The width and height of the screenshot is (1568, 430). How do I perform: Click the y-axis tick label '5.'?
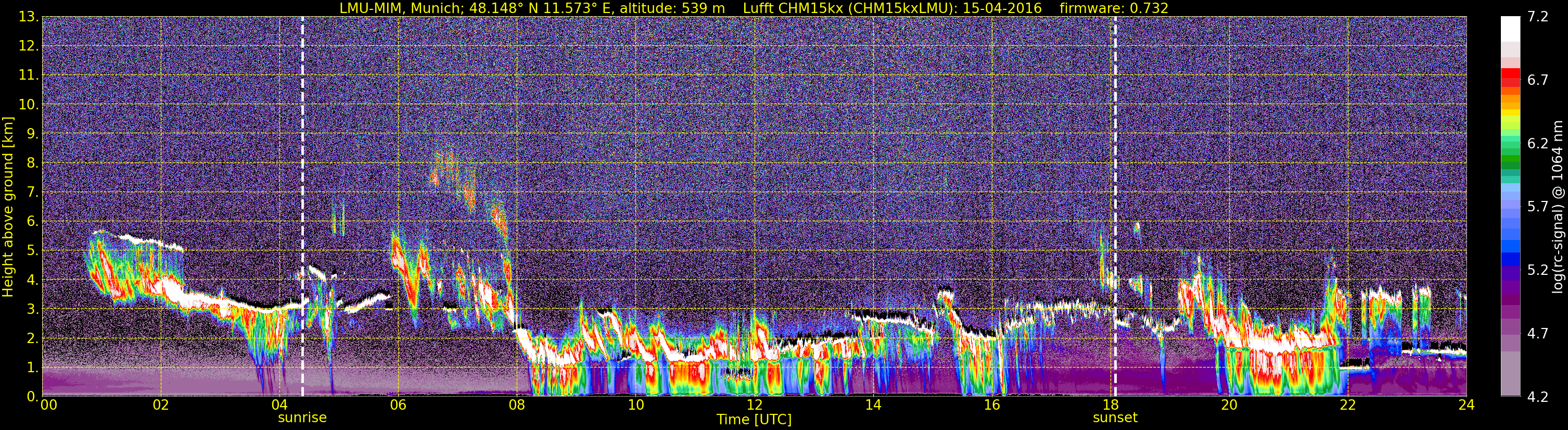point(32,250)
